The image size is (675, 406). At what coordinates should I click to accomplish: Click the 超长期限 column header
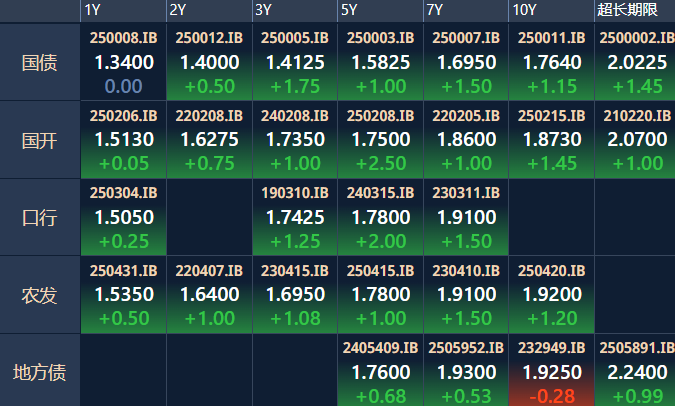tap(634, 10)
